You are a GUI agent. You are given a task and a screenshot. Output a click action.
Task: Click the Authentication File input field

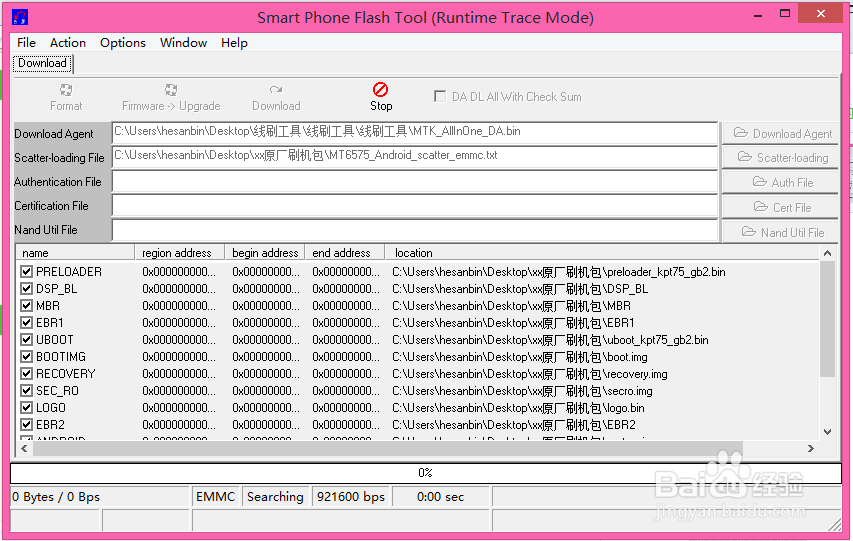pyautogui.click(x=415, y=181)
